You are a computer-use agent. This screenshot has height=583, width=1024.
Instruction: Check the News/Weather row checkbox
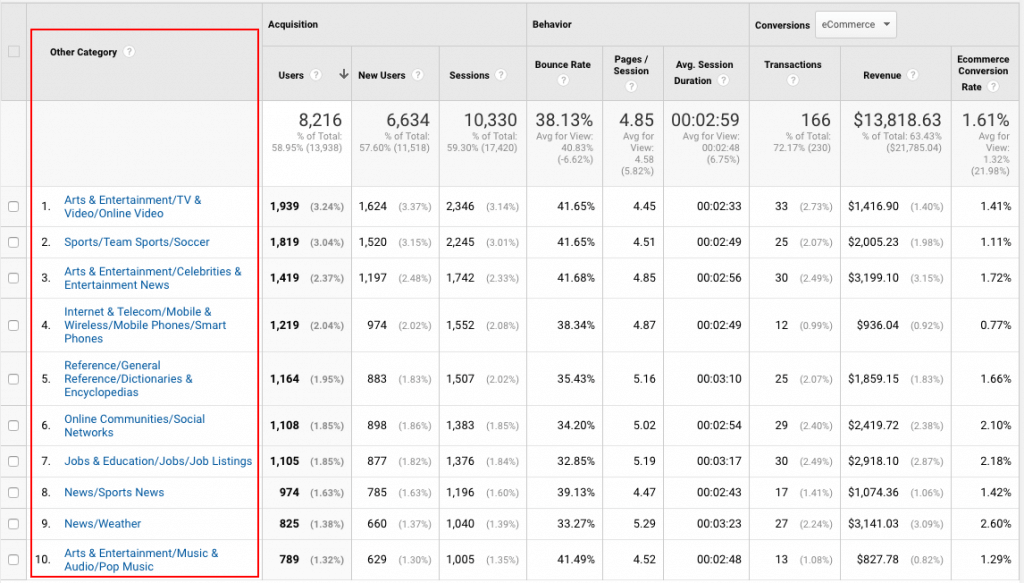[13, 523]
